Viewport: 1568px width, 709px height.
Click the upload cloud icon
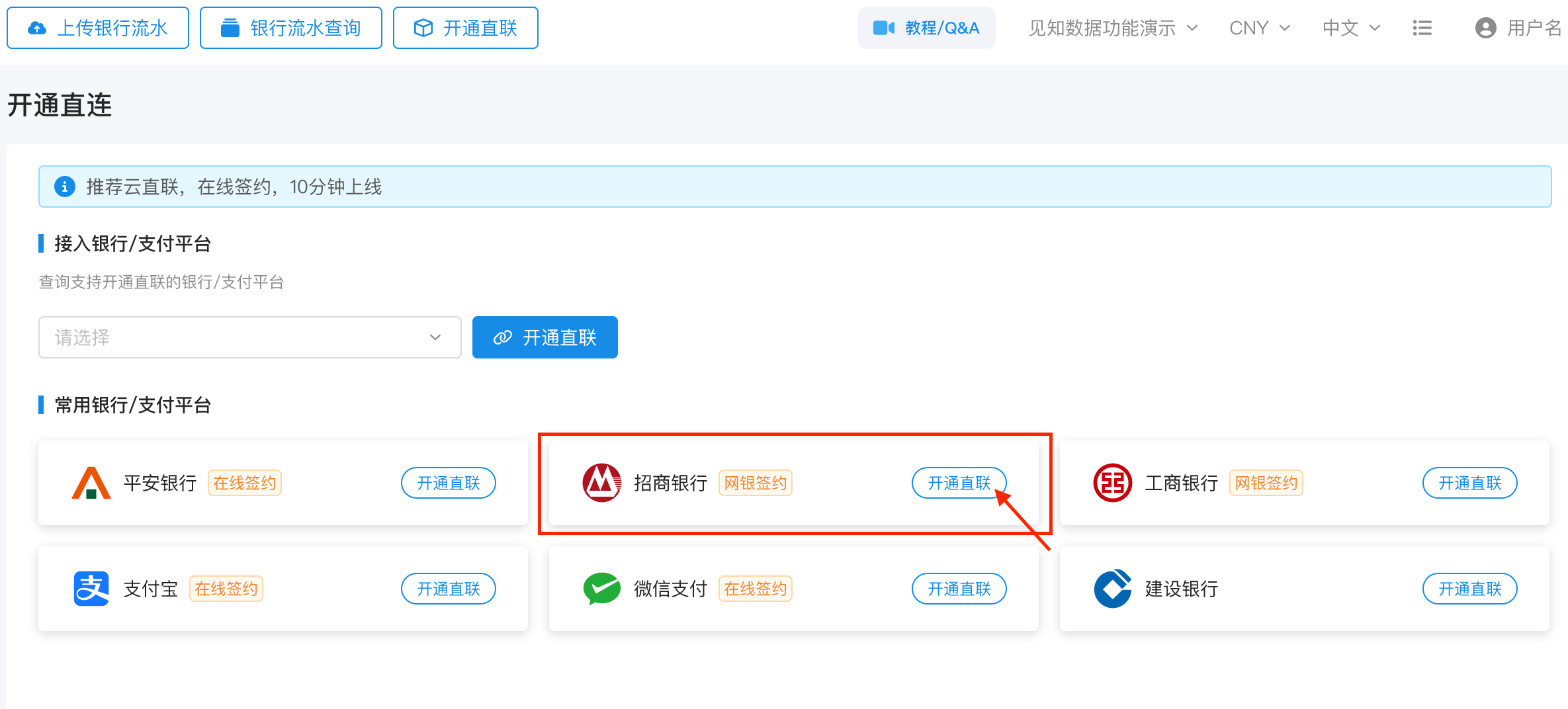(37, 28)
